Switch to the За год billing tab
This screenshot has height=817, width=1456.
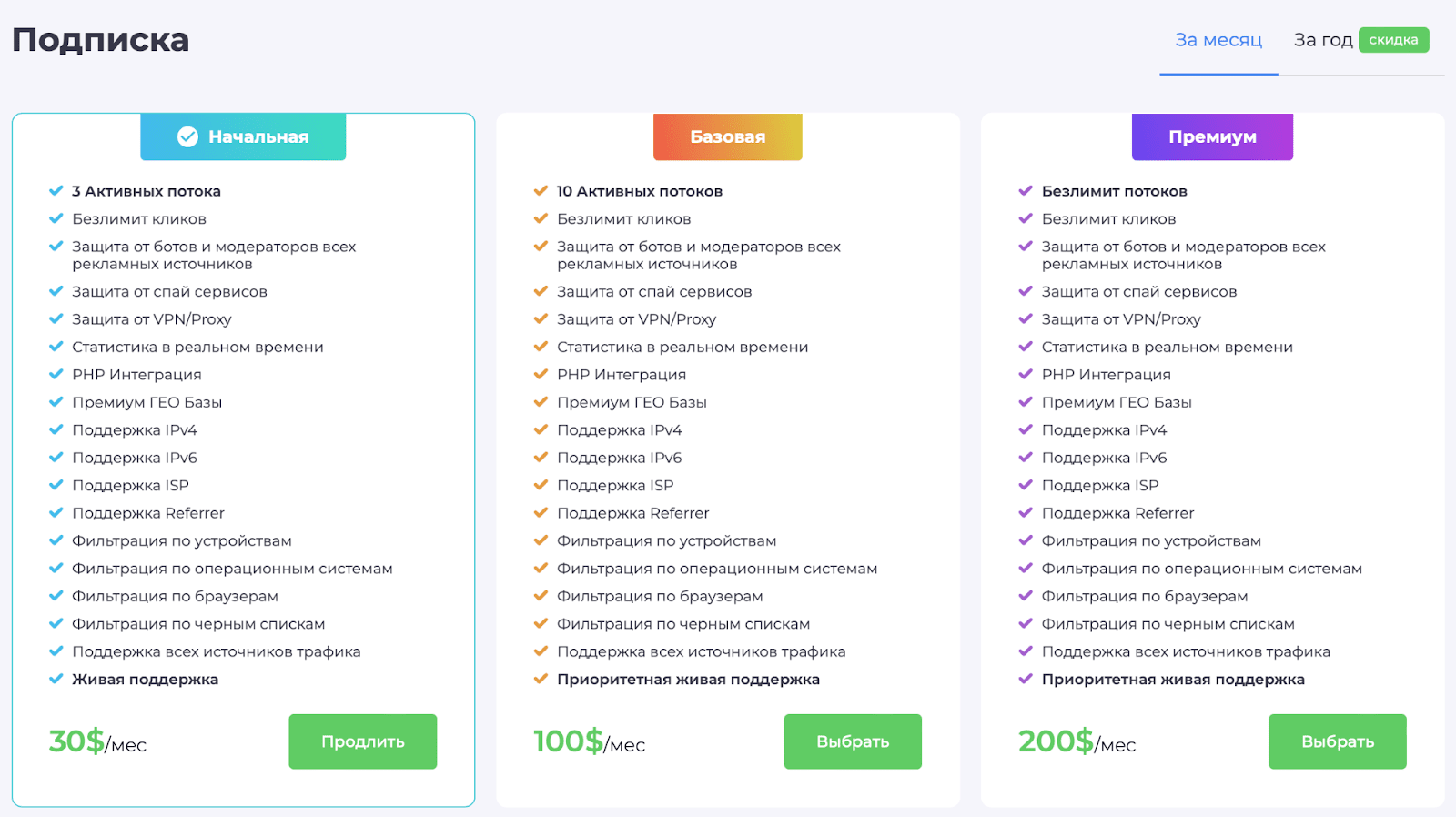[x=1323, y=40]
